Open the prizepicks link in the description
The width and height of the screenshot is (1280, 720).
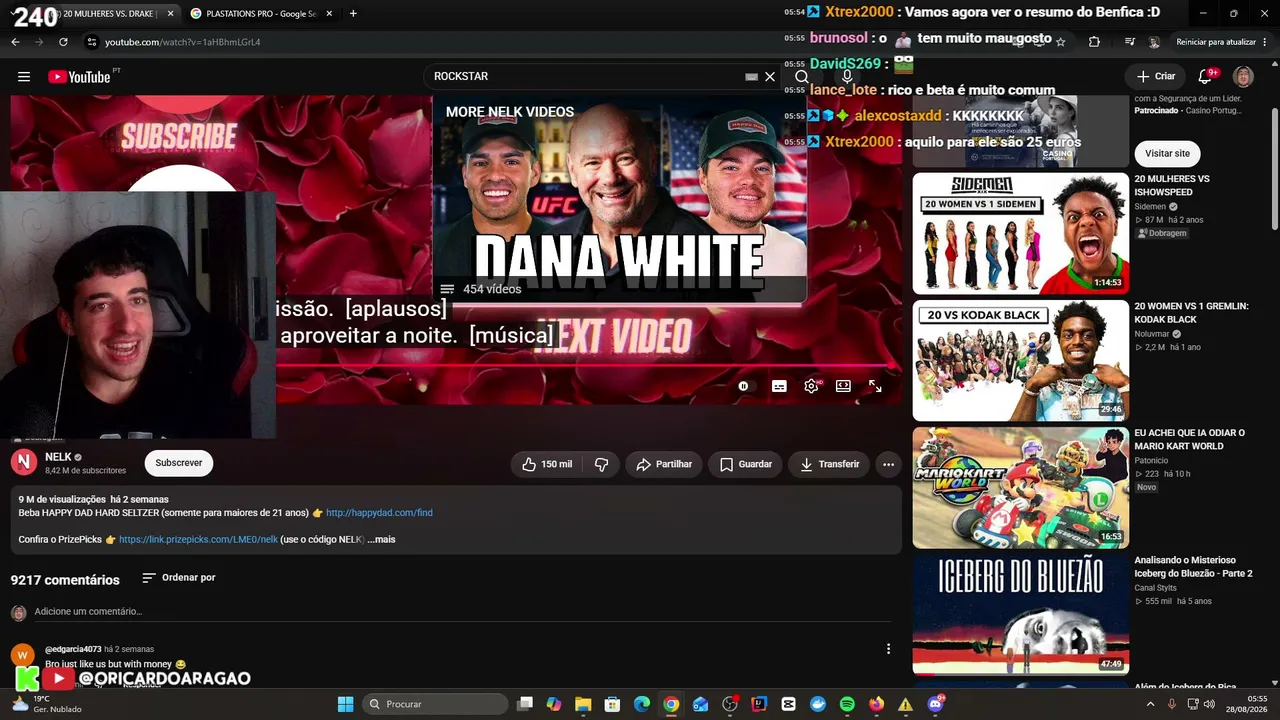[198, 540]
